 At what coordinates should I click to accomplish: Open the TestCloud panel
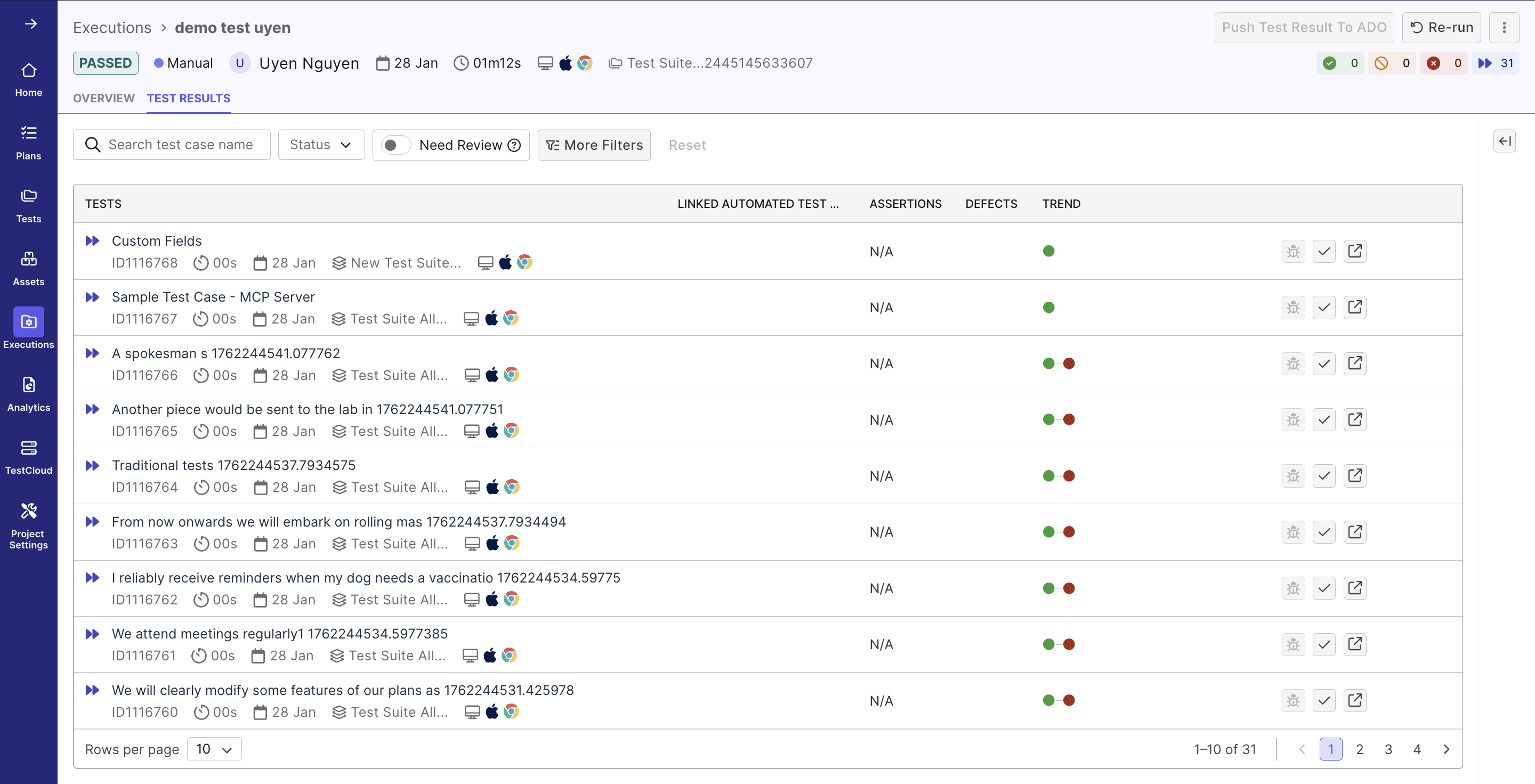29,456
